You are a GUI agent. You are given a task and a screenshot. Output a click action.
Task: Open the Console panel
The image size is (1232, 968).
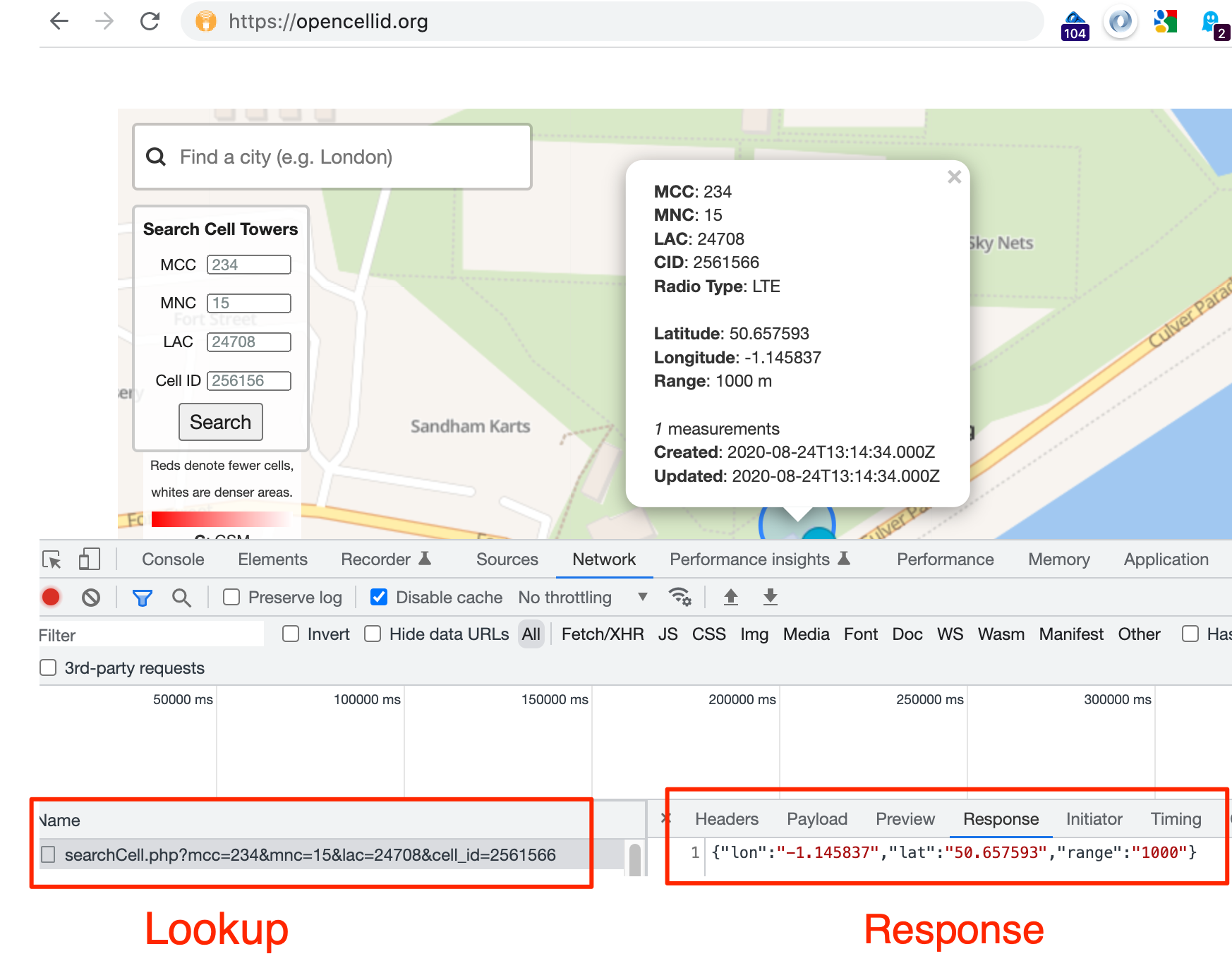(x=172, y=559)
